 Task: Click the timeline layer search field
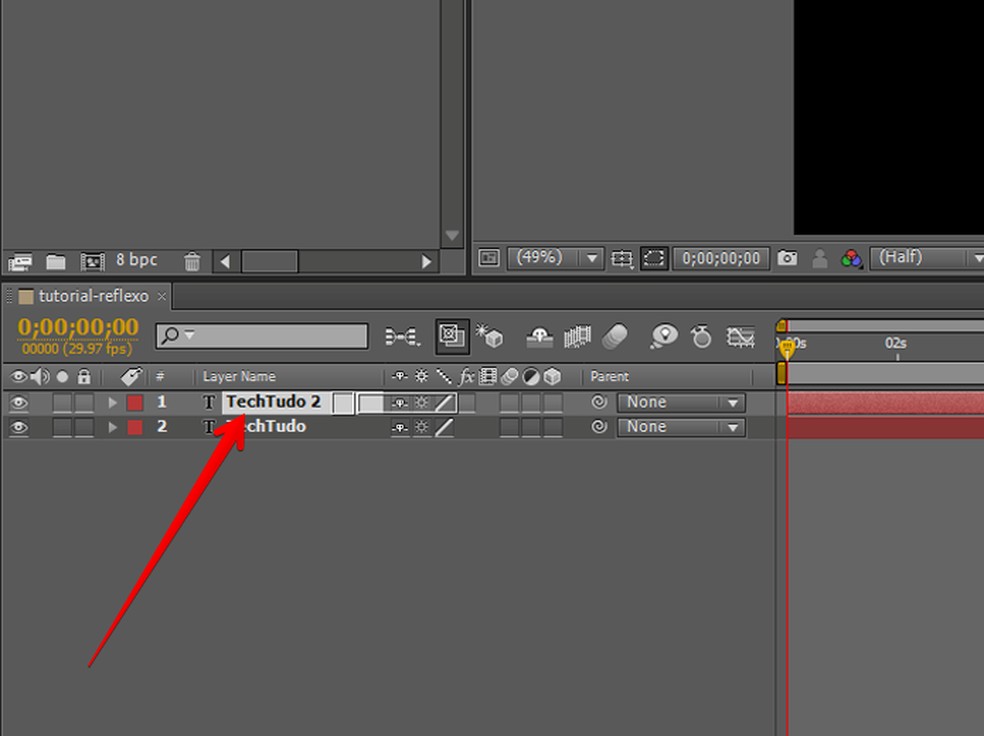[x=262, y=336]
